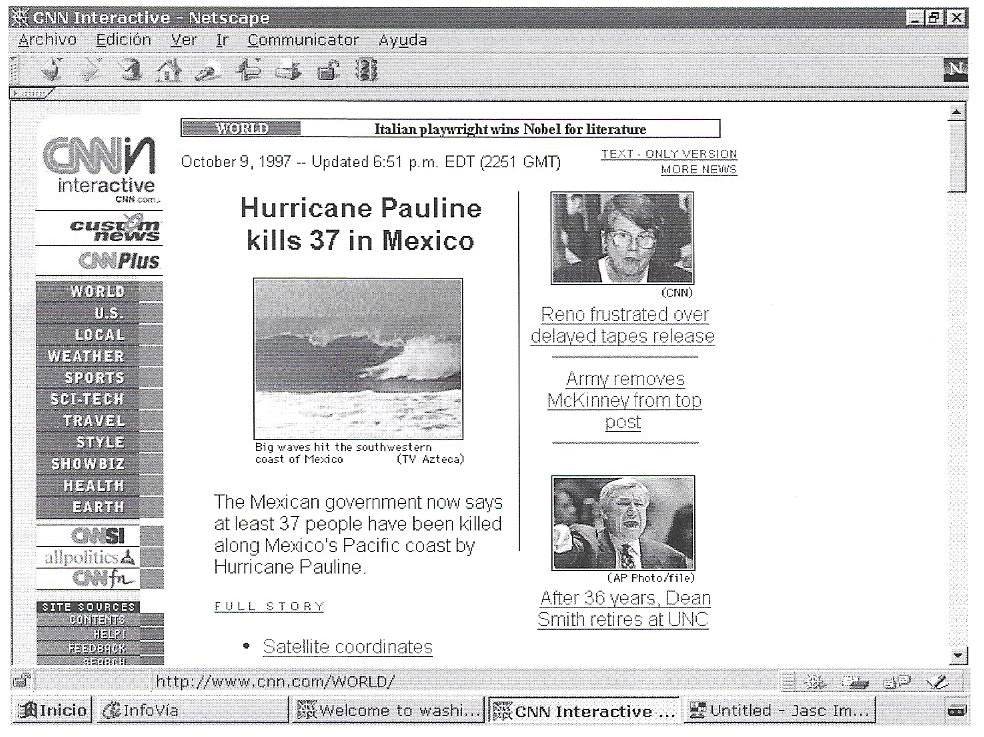Print the page with the printer icon
The height and width of the screenshot is (737, 984).
[288, 70]
